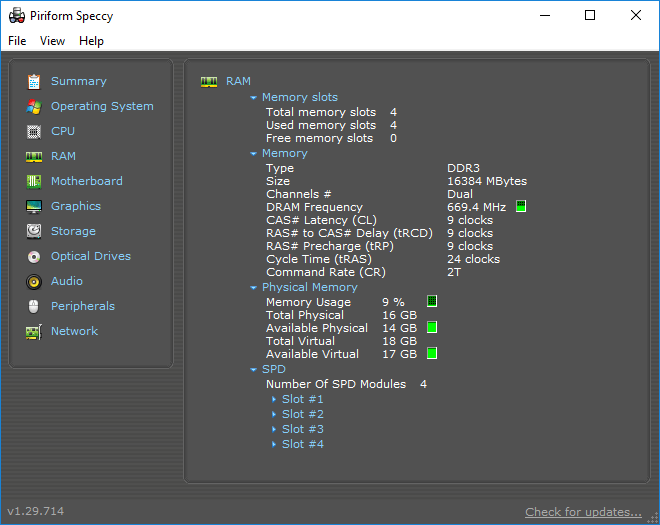The height and width of the screenshot is (525, 660).
Task: Collapse the Memory slots section
Action: point(253,98)
